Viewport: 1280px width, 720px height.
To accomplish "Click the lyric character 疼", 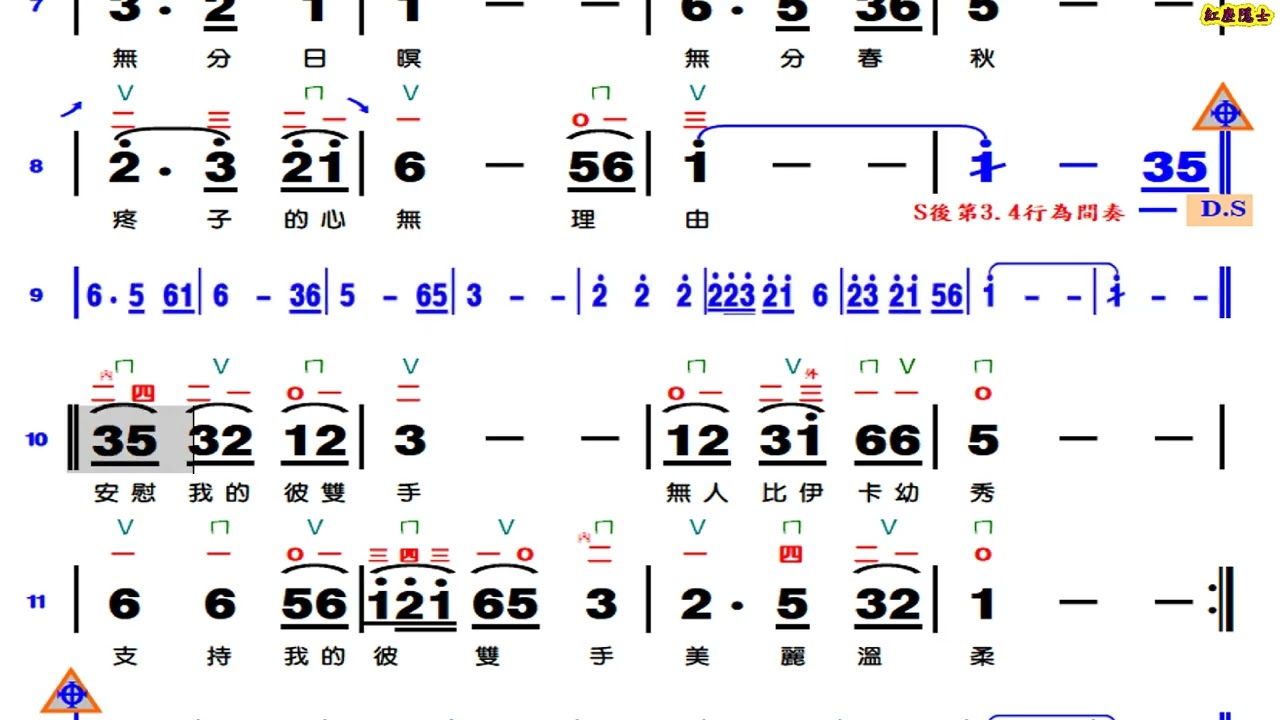I will point(125,219).
